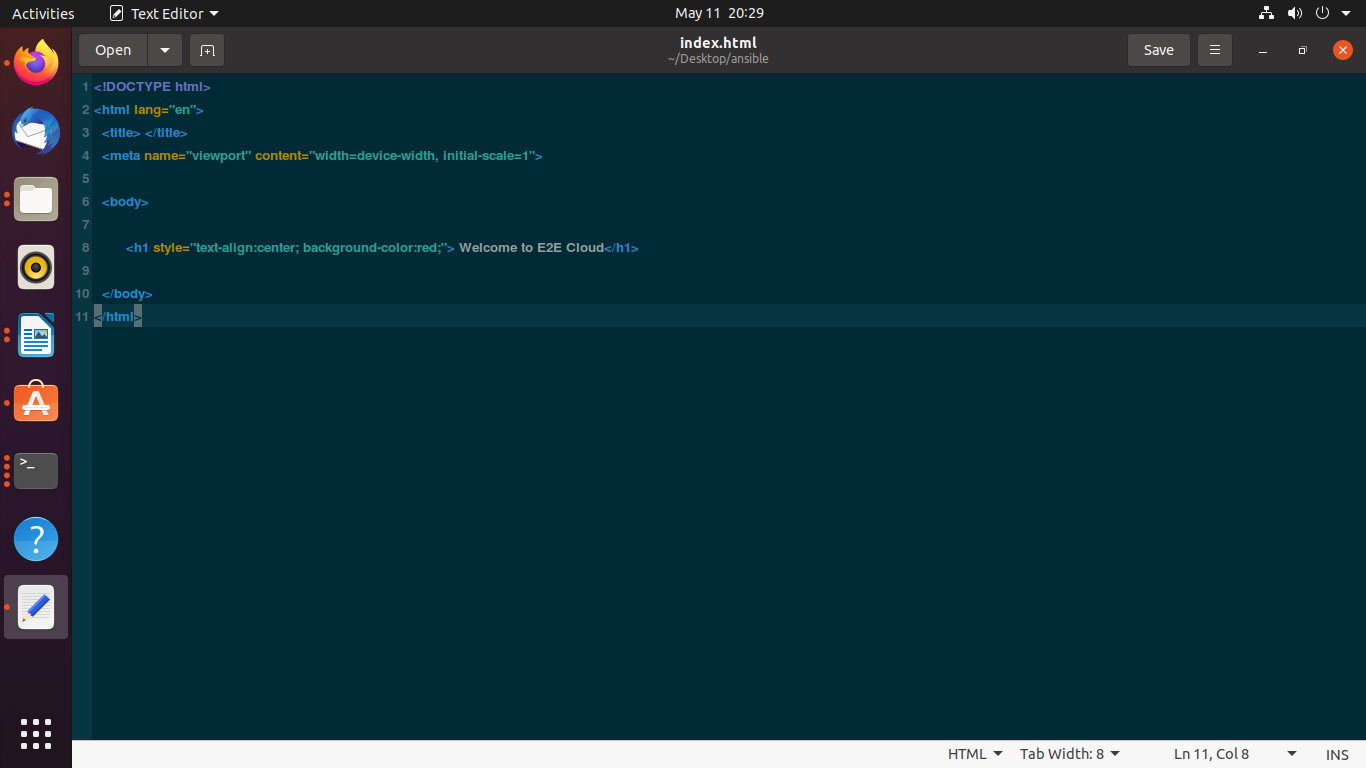Toggle INS overwrite mode in the status bar
The width and height of the screenshot is (1366, 768).
tap(1337, 754)
